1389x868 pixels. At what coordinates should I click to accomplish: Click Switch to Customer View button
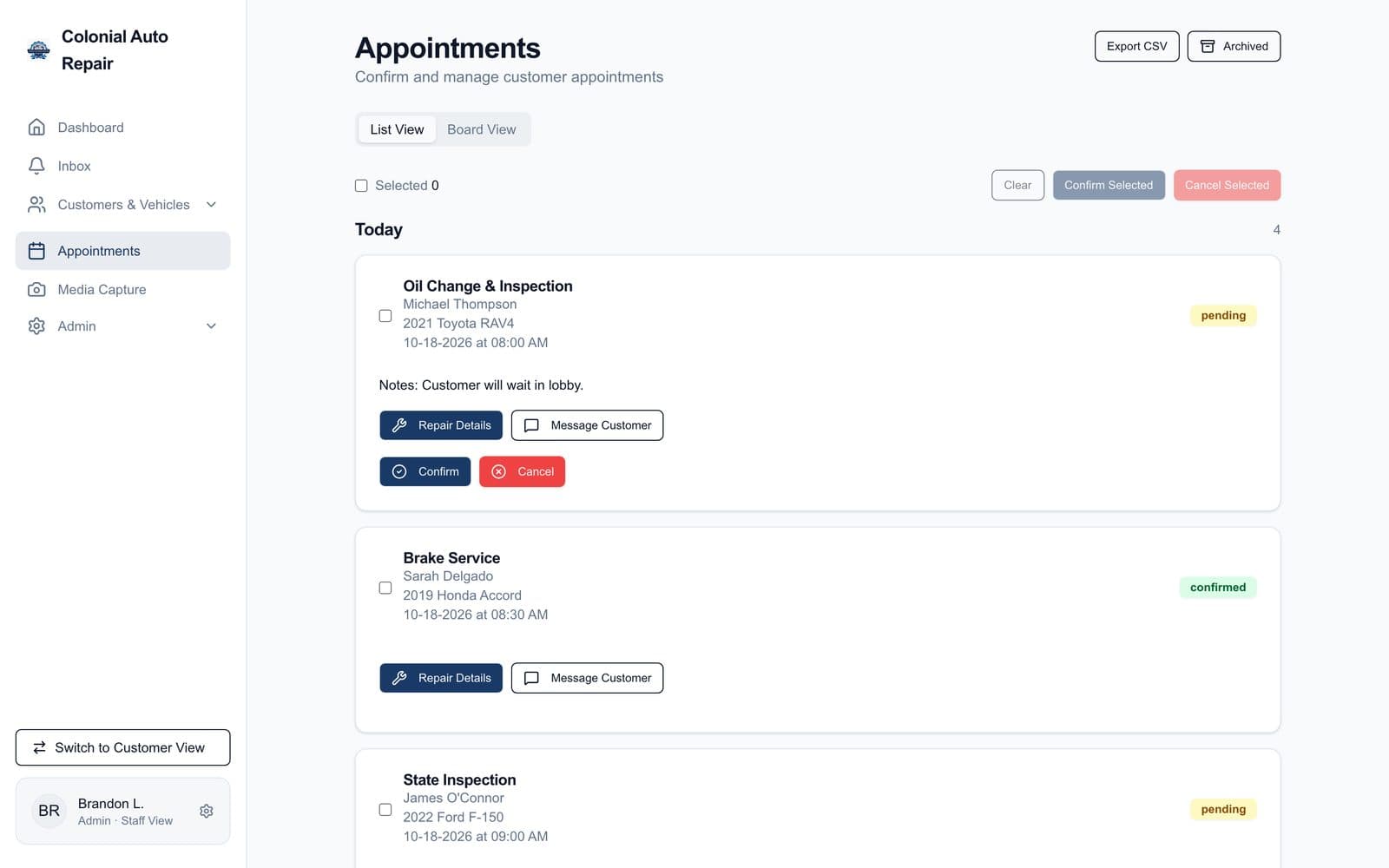tap(122, 747)
